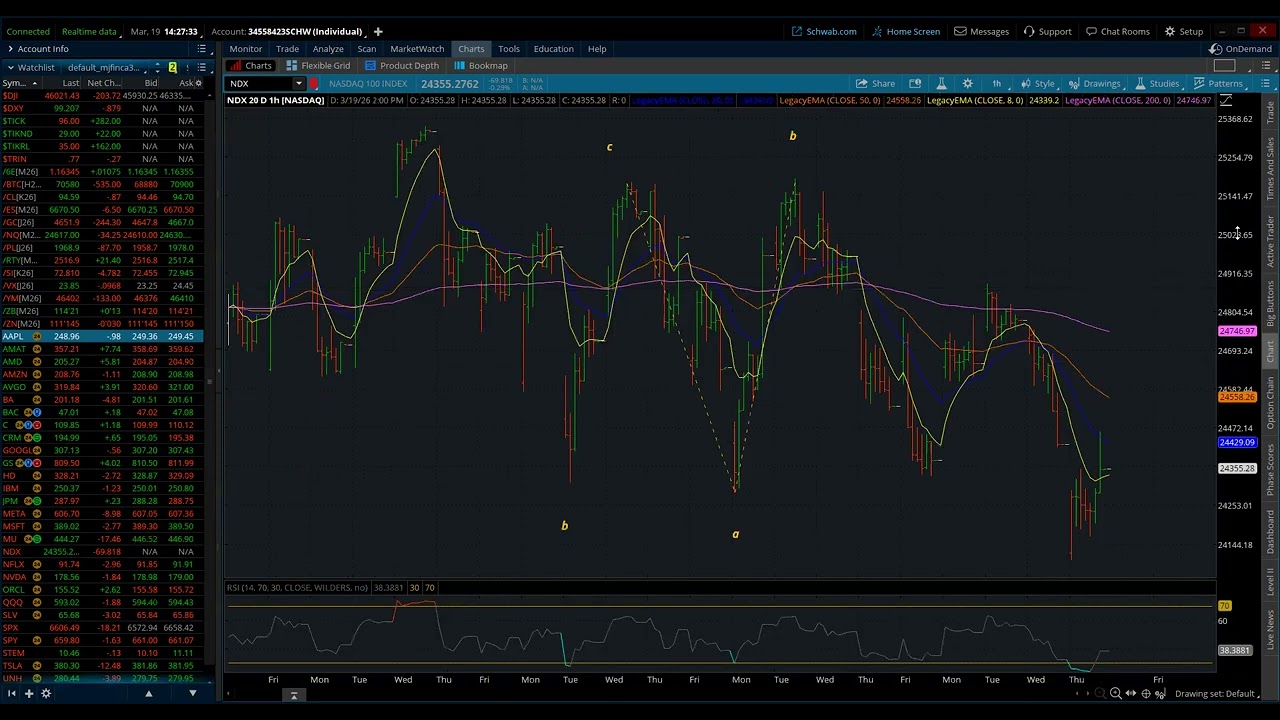The height and width of the screenshot is (720, 1280).
Task: Change the 1h timeframe selector
Action: click(996, 83)
